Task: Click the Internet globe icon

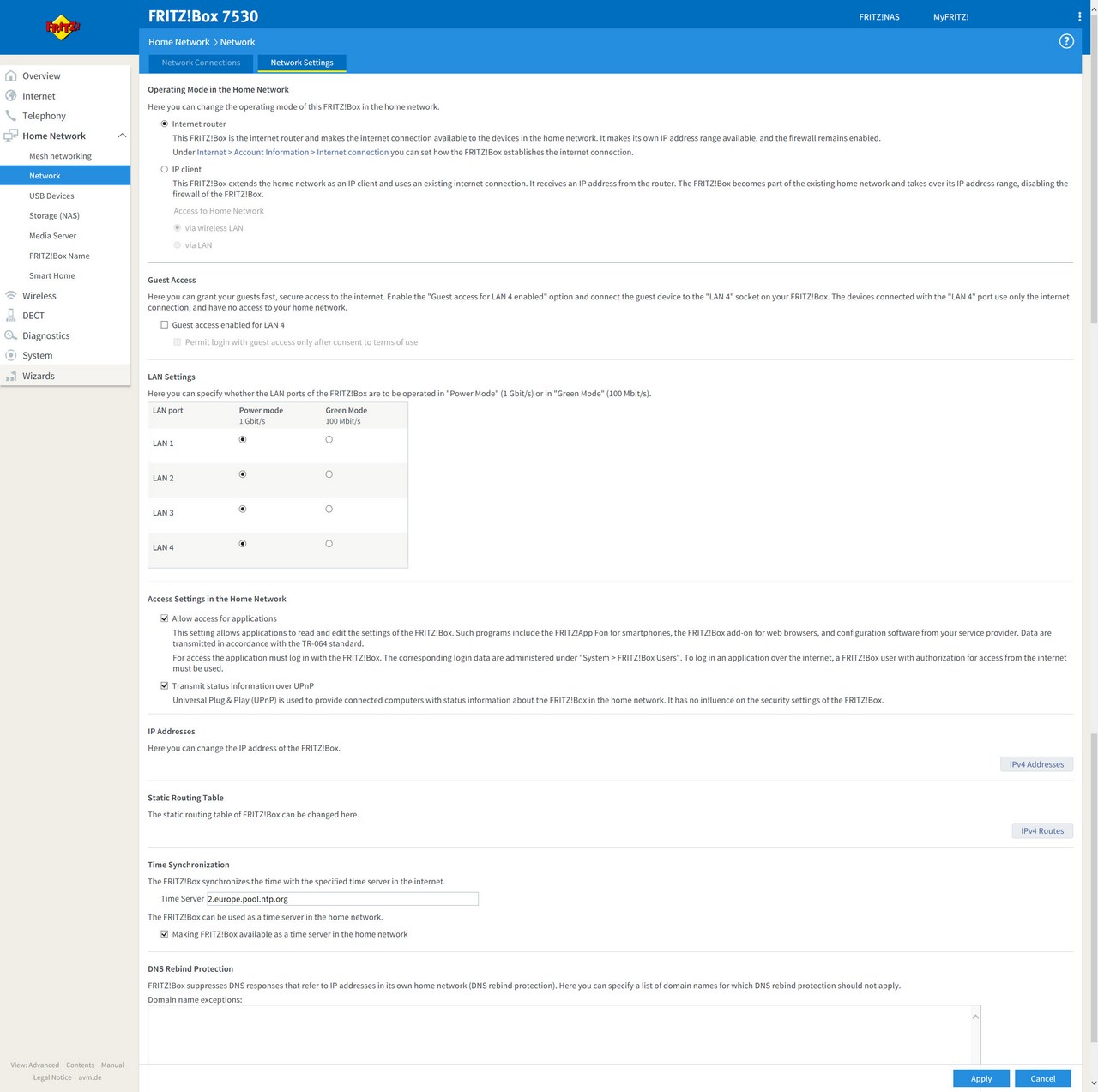Action: coord(11,96)
